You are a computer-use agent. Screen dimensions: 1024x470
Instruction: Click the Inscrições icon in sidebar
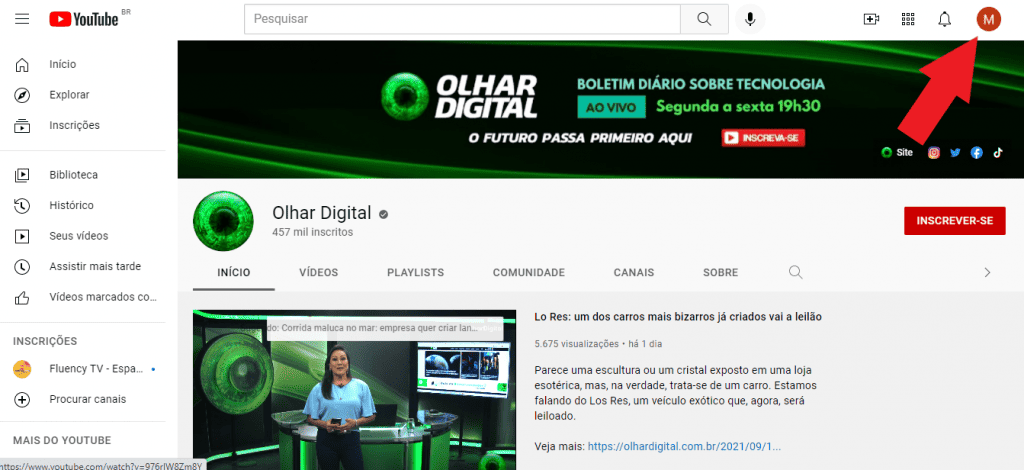tap(22, 125)
